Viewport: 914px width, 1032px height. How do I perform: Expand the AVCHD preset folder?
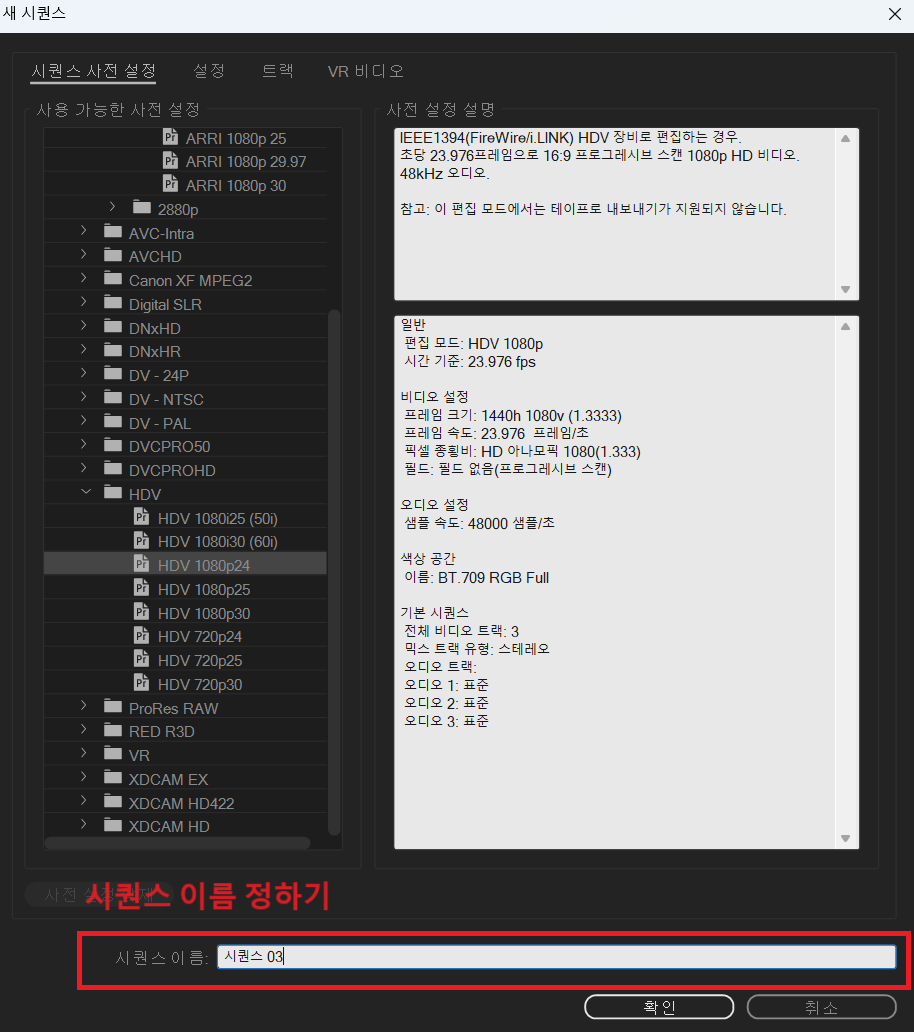(x=83, y=255)
